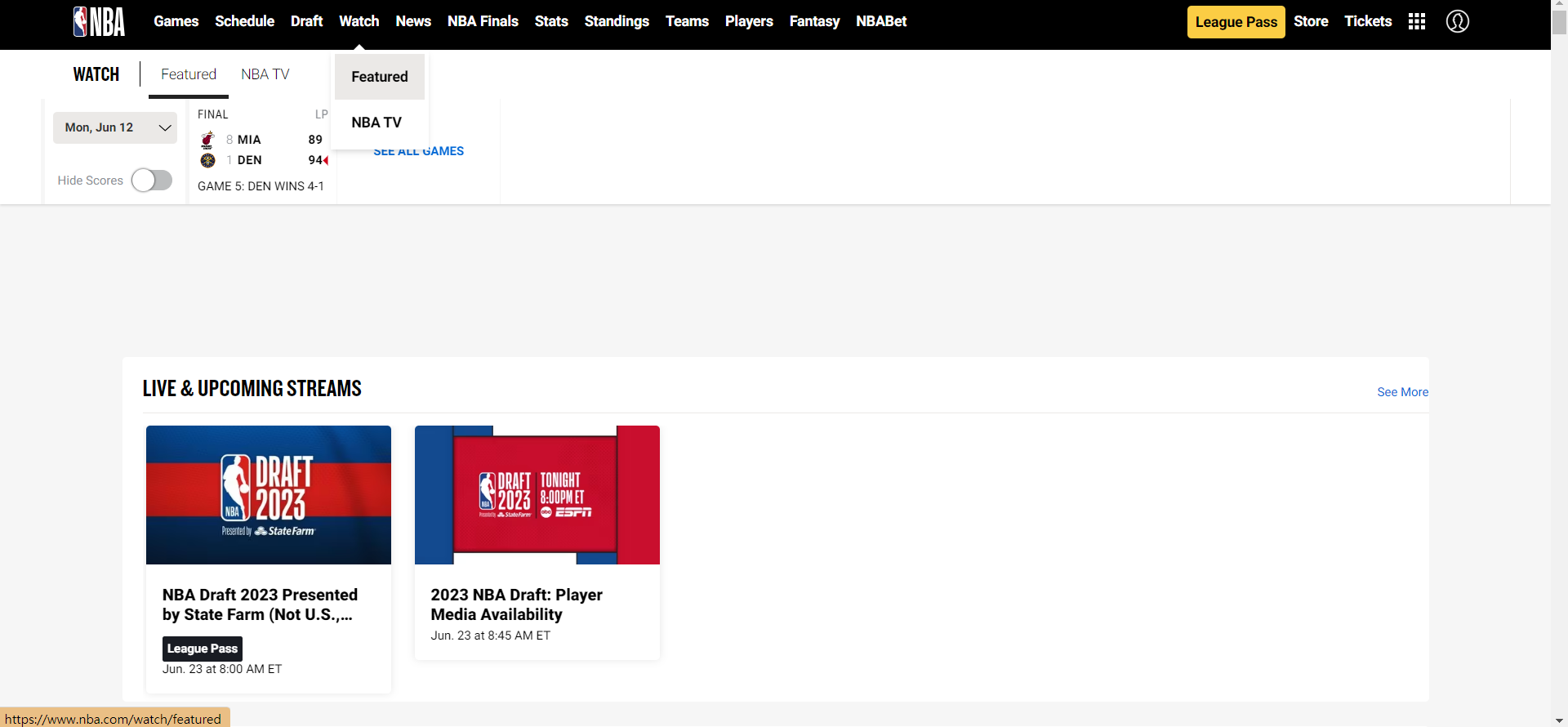Viewport: 1568px width, 727px height.
Task: Click the WATCH section heading
Action: (x=96, y=74)
